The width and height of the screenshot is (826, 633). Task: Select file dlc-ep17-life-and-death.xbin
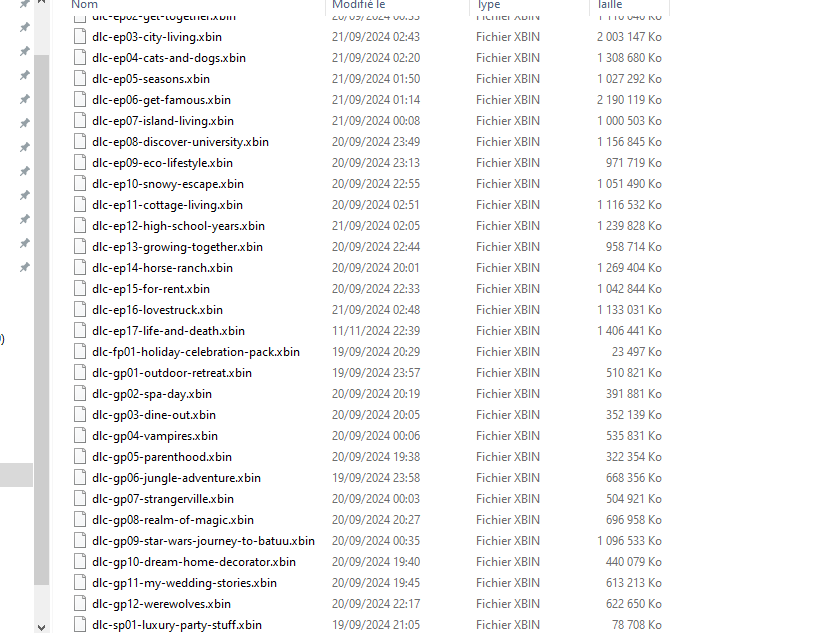pos(169,331)
